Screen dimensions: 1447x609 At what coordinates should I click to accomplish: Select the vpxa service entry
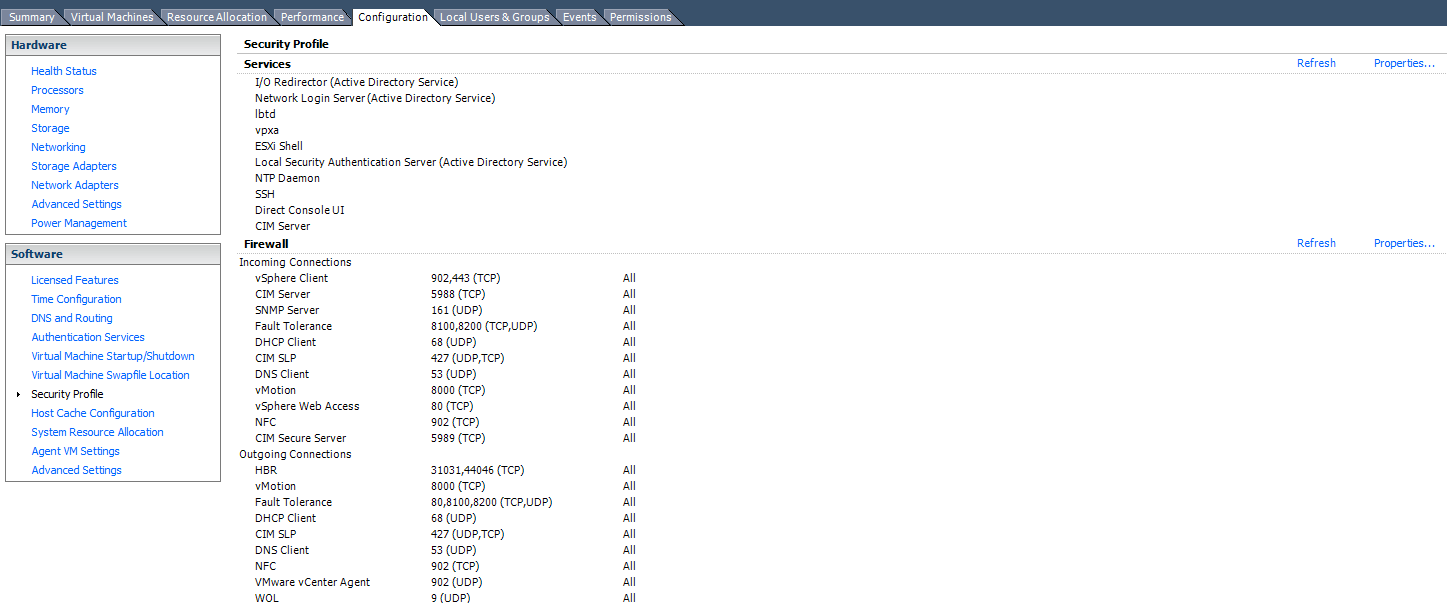point(267,130)
